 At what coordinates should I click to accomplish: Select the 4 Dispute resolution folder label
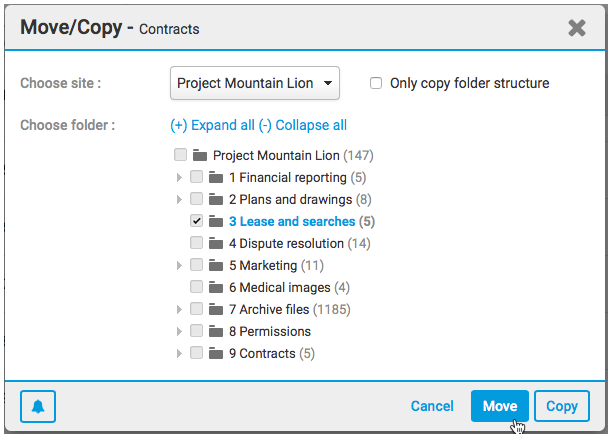(x=286, y=244)
